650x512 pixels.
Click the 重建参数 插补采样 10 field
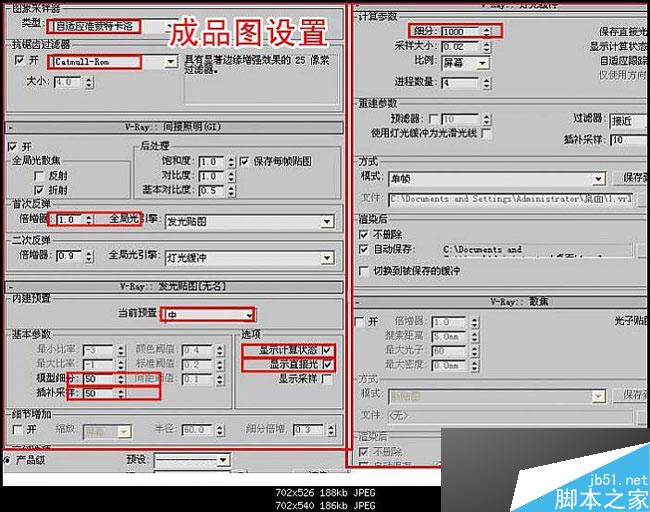tap(630, 140)
